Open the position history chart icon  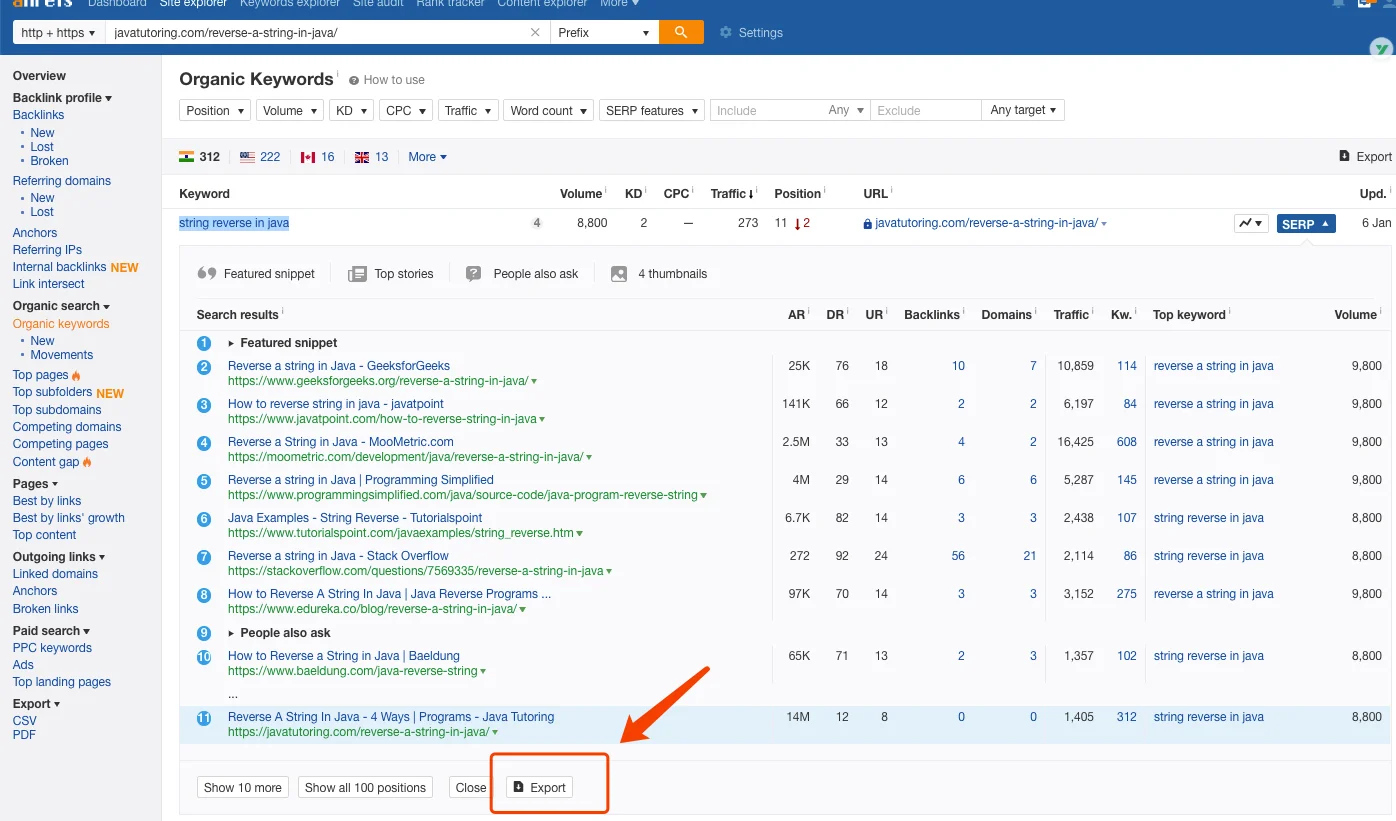[x=1251, y=223]
